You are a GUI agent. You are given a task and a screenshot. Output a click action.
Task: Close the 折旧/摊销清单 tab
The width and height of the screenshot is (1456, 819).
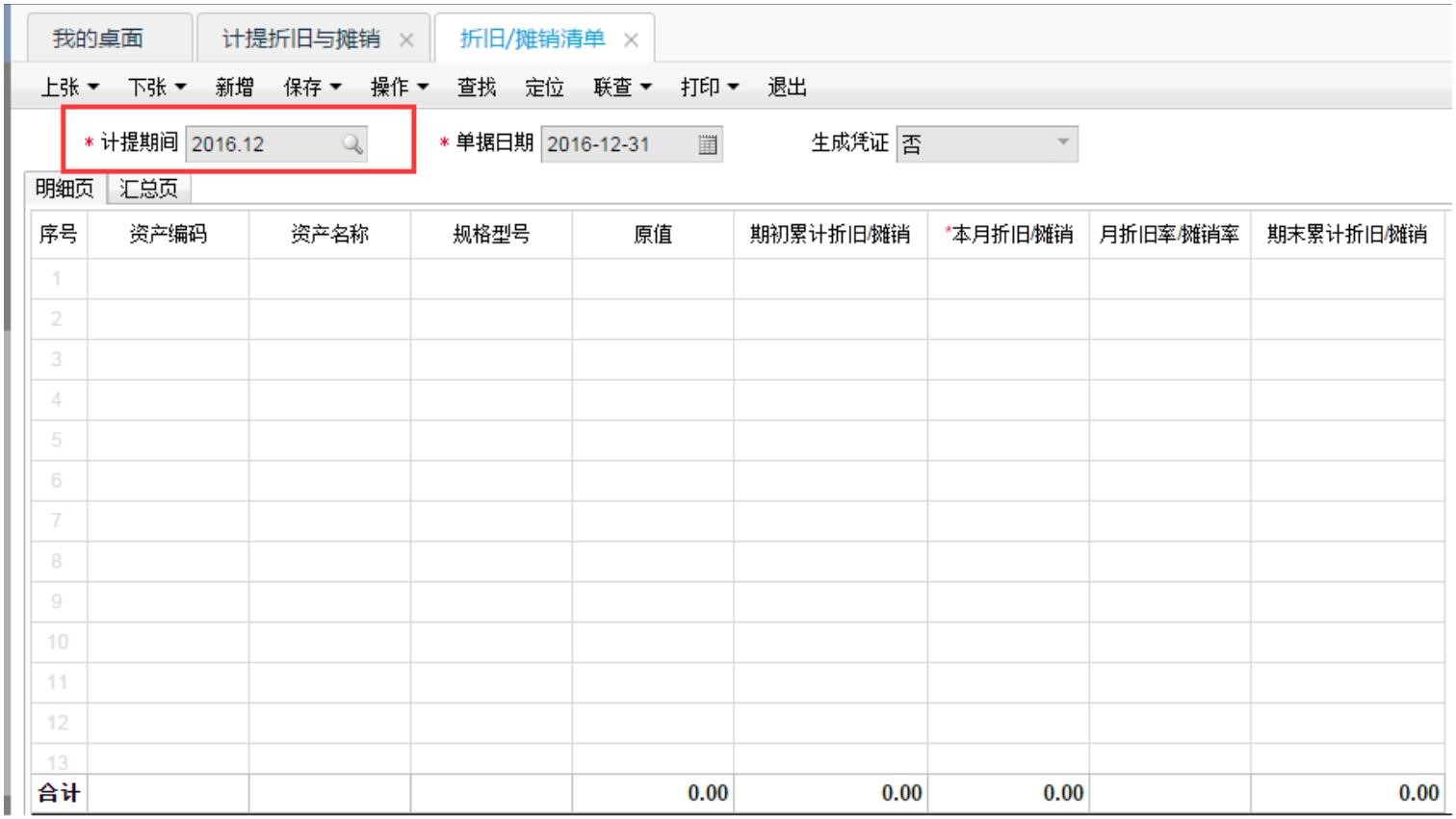(x=631, y=40)
